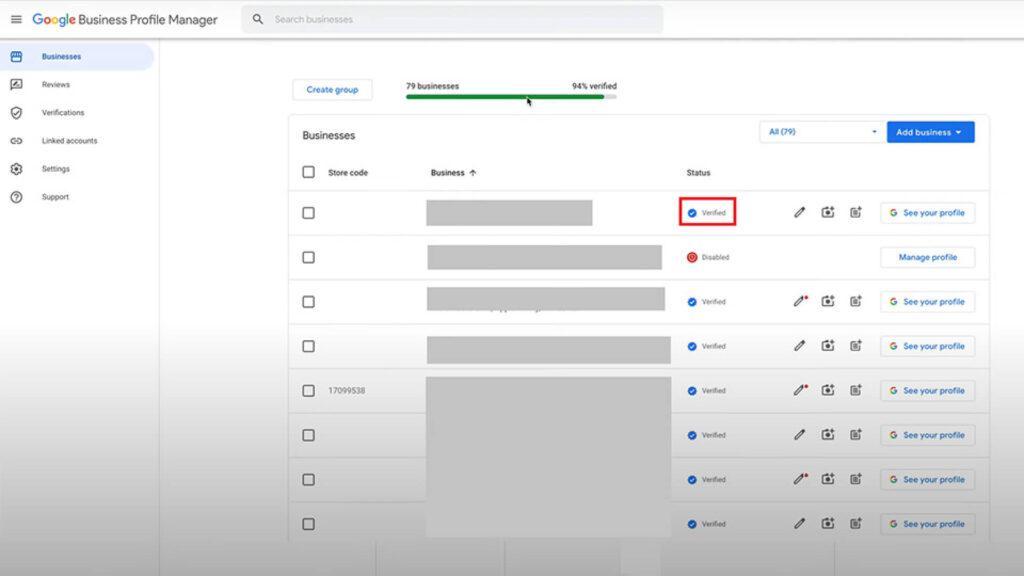1024x576 pixels.
Task: Add a photo to store 17099538
Action: 827,390
